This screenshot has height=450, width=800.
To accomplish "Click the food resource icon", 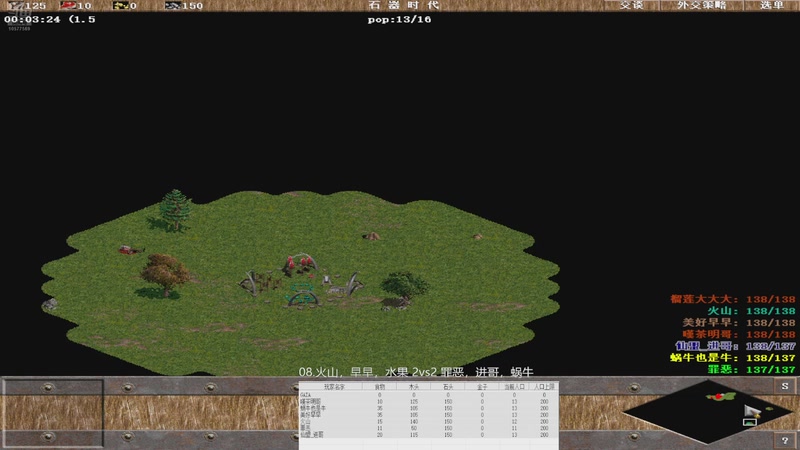I will pyautogui.click(x=68, y=6).
